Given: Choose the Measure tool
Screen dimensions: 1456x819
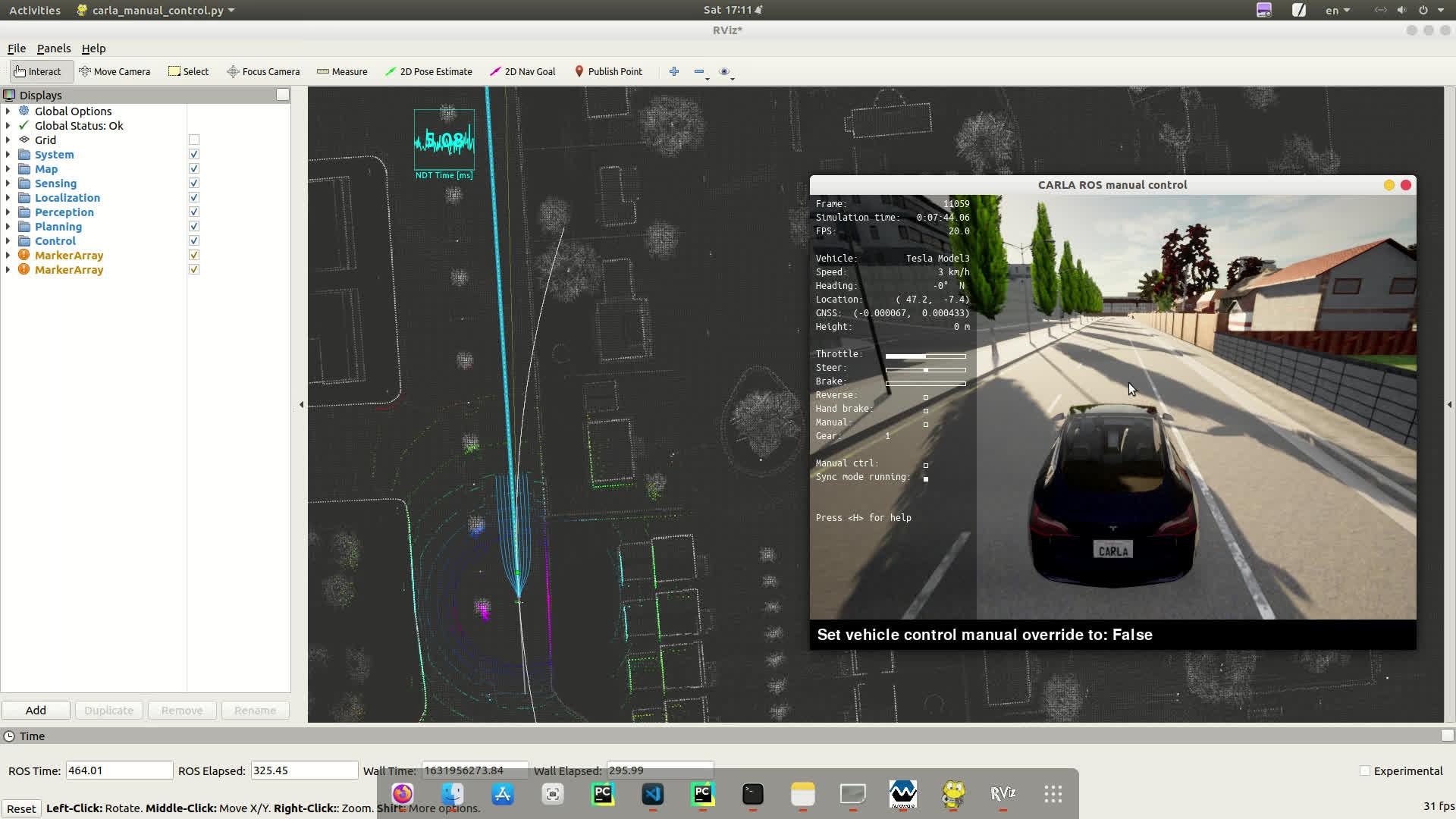Looking at the screenshot, I should tap(342, 71).
